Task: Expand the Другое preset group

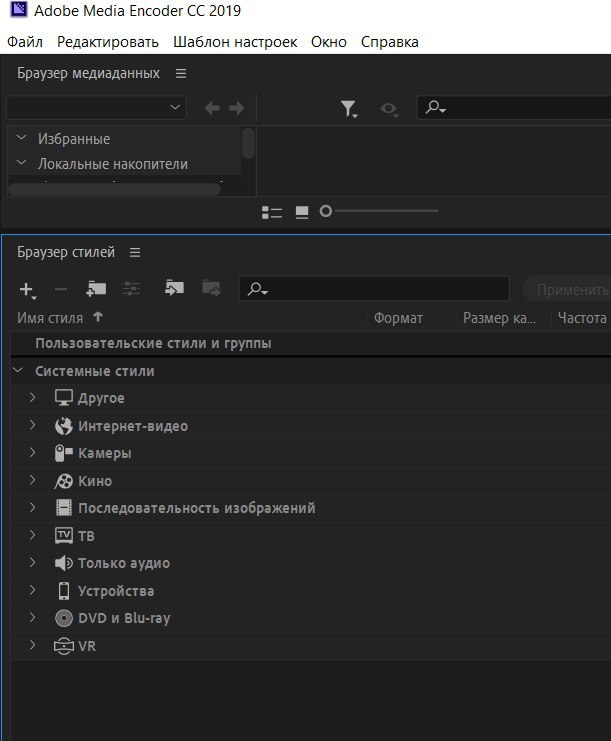Action: click(x=32, y=397)
